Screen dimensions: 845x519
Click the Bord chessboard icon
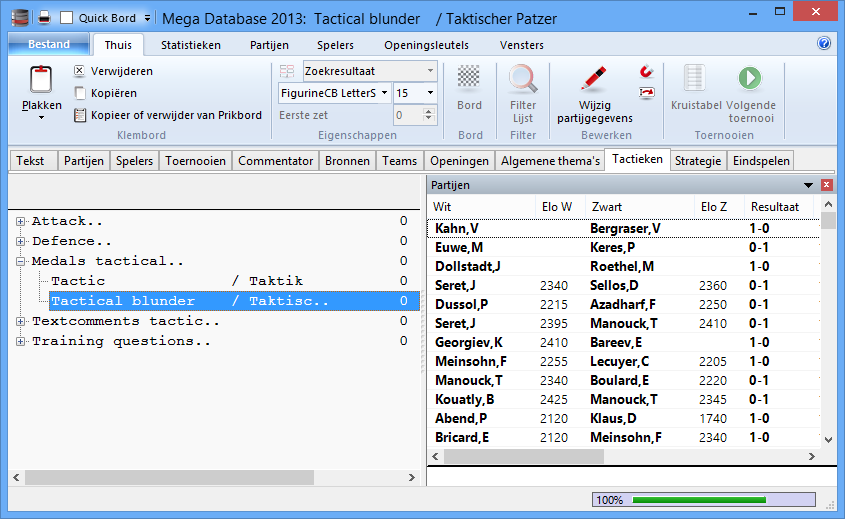(x=469, y=78)
